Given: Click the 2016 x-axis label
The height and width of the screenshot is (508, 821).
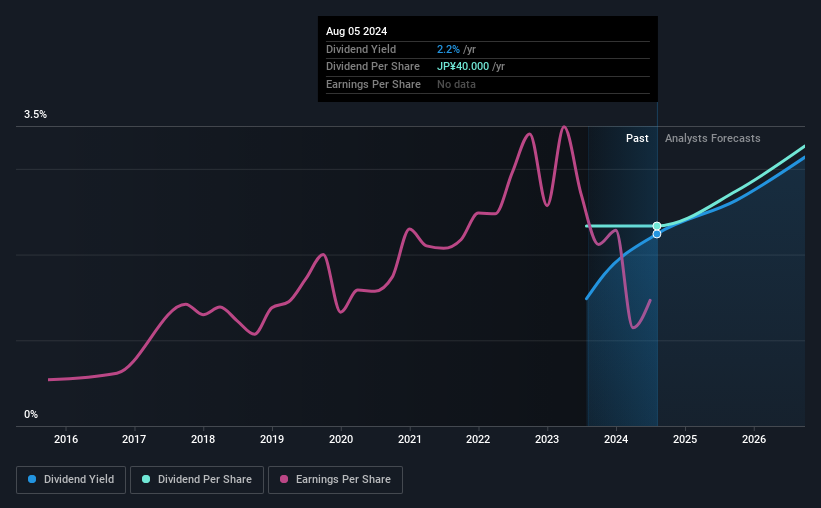Looking at the screenshot, I should tap(66, 439).
